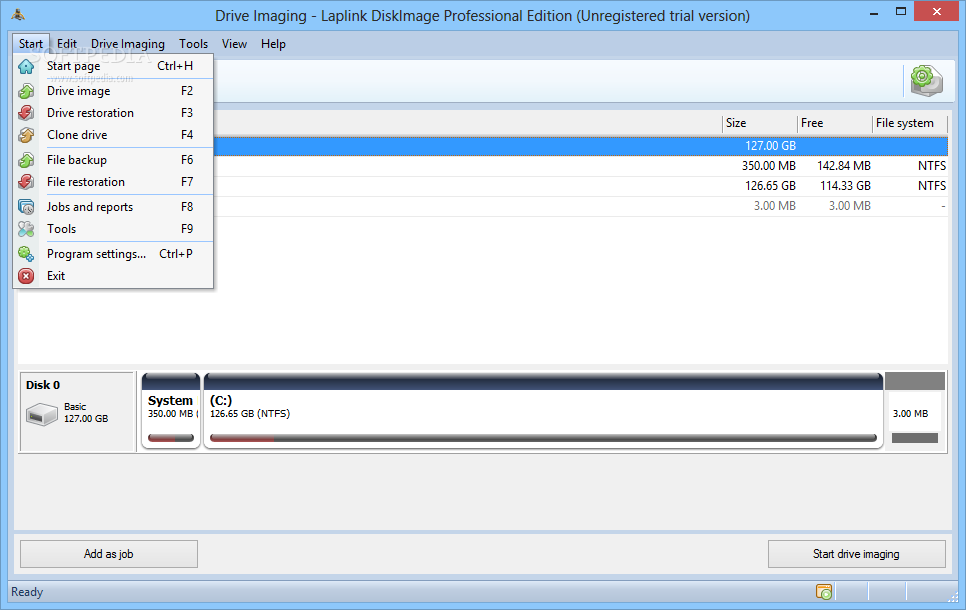The image size is (966, 610).
Task: Click the green Drive image arrow icon
Action: point(26,91)
